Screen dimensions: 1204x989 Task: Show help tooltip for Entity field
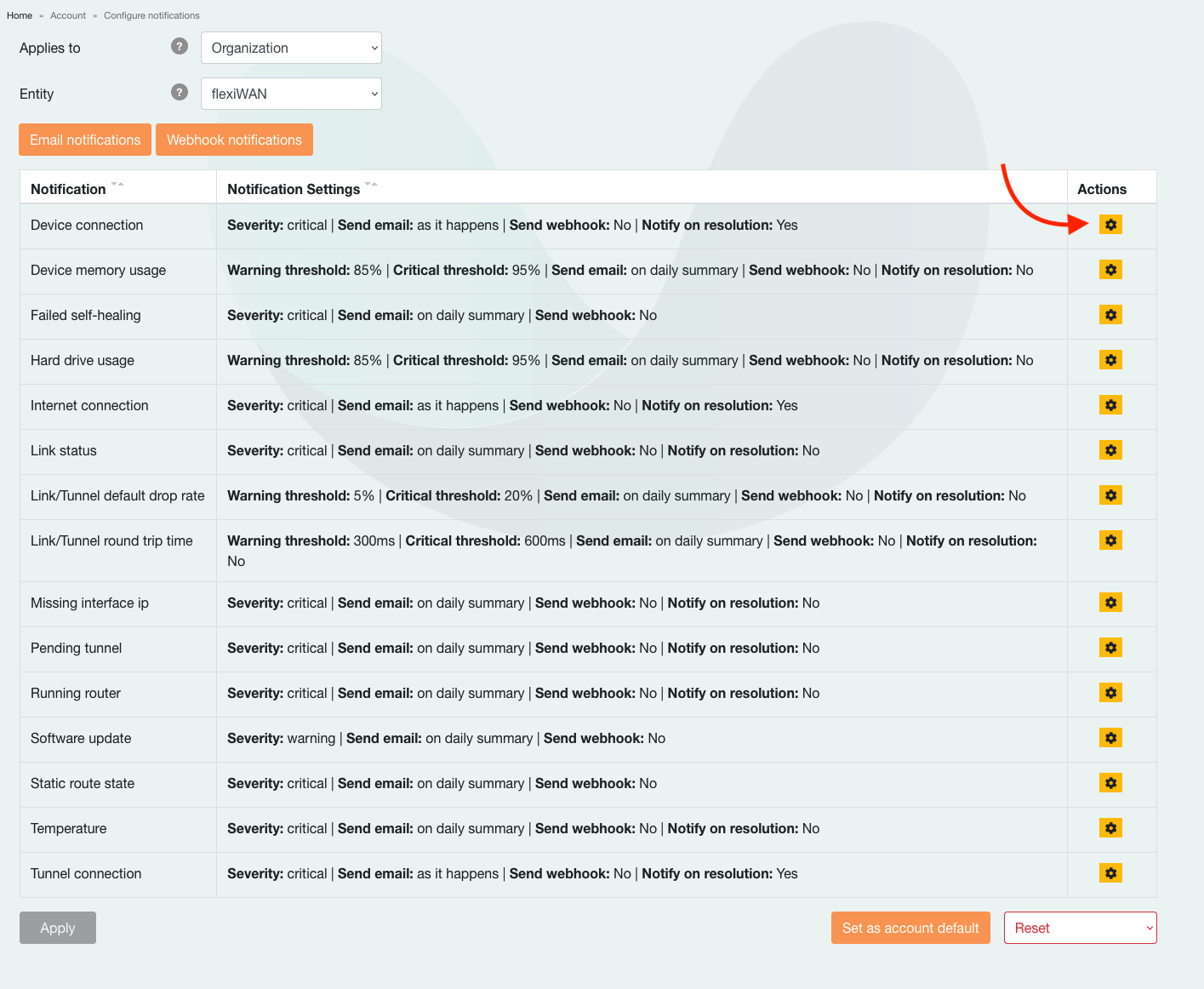click(x=180, y=92)
